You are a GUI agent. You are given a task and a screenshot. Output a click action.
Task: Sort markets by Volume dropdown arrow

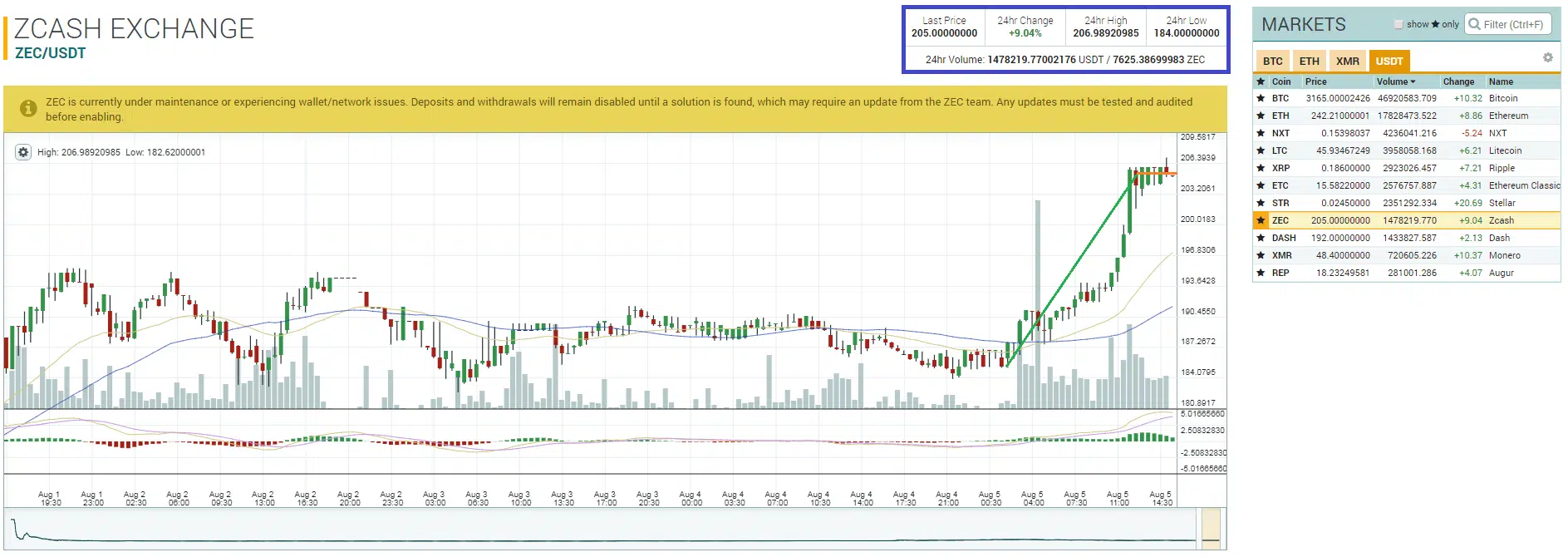coord(1413,81)
